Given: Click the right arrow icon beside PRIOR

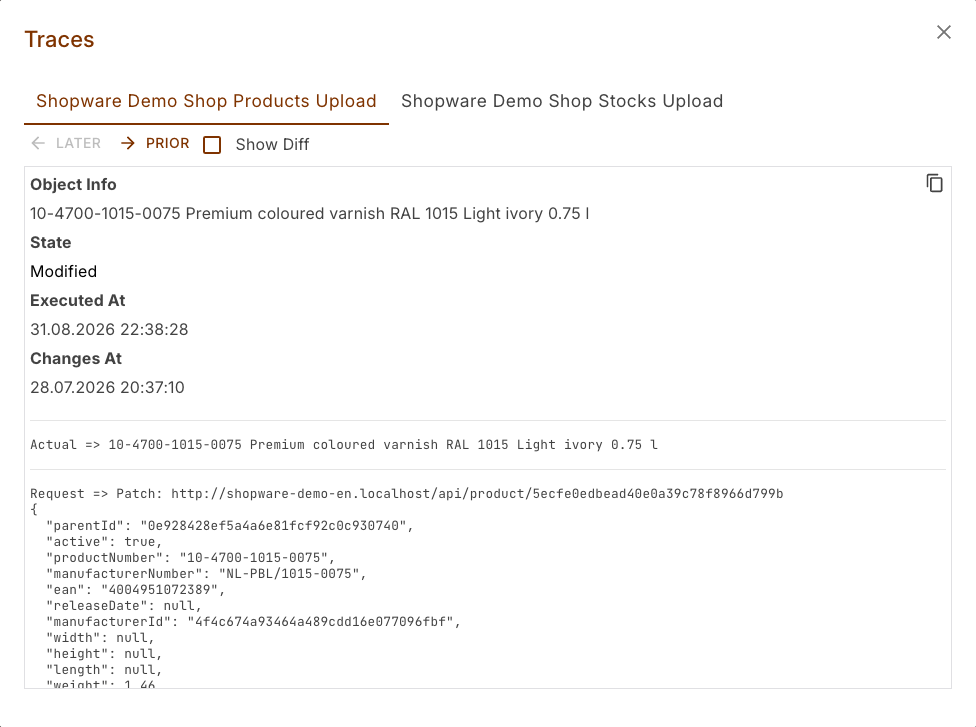Looking at the screenshot, I should pyautogui.click(x=128, y=143).
